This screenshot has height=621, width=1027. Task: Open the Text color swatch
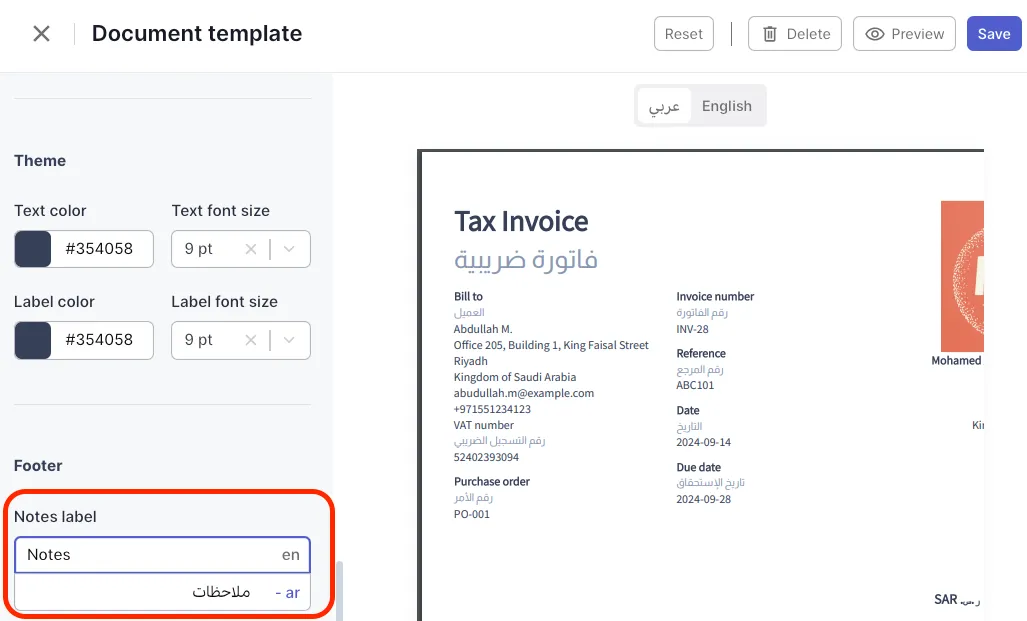pyautogui.click(x=33, y=249)
